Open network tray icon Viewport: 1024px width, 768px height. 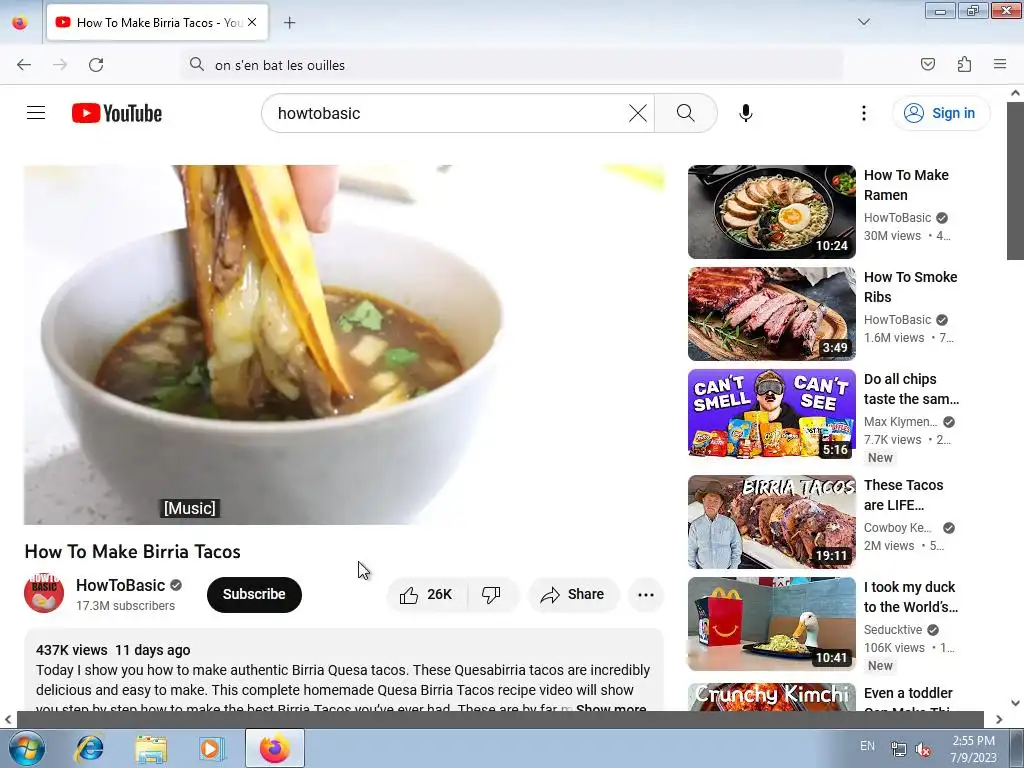tap(899, 750)
